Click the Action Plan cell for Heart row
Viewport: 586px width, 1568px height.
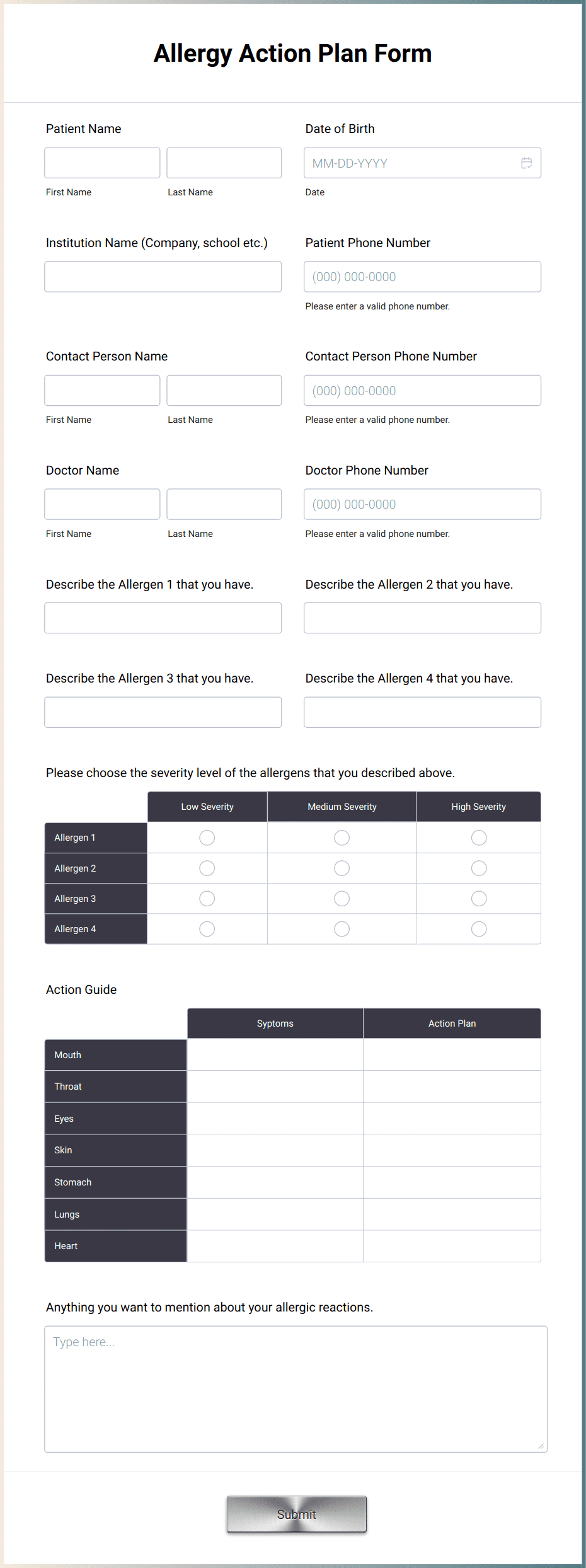(452, 1246)
